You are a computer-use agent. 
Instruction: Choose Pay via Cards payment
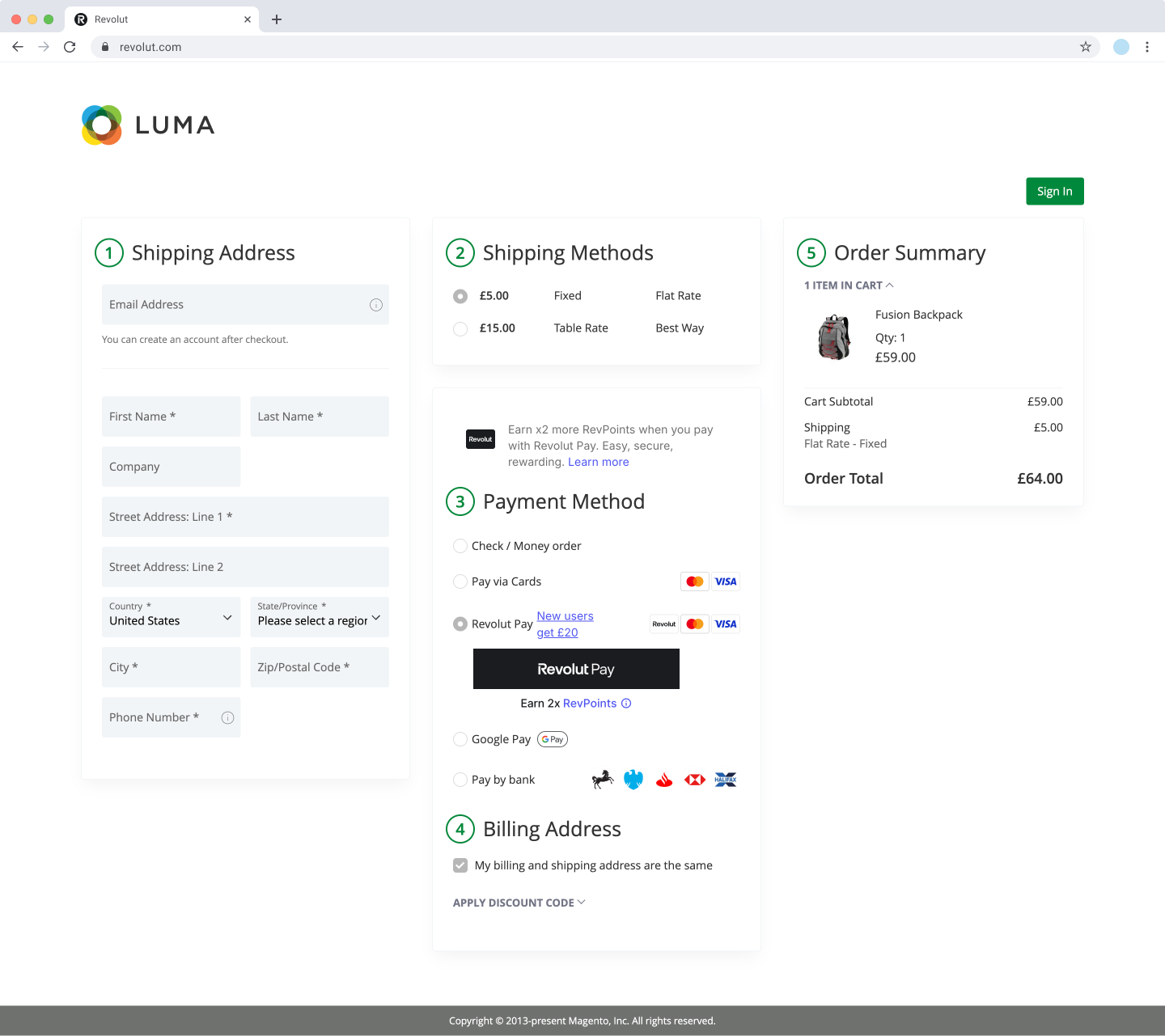click(x=460, y=581)
